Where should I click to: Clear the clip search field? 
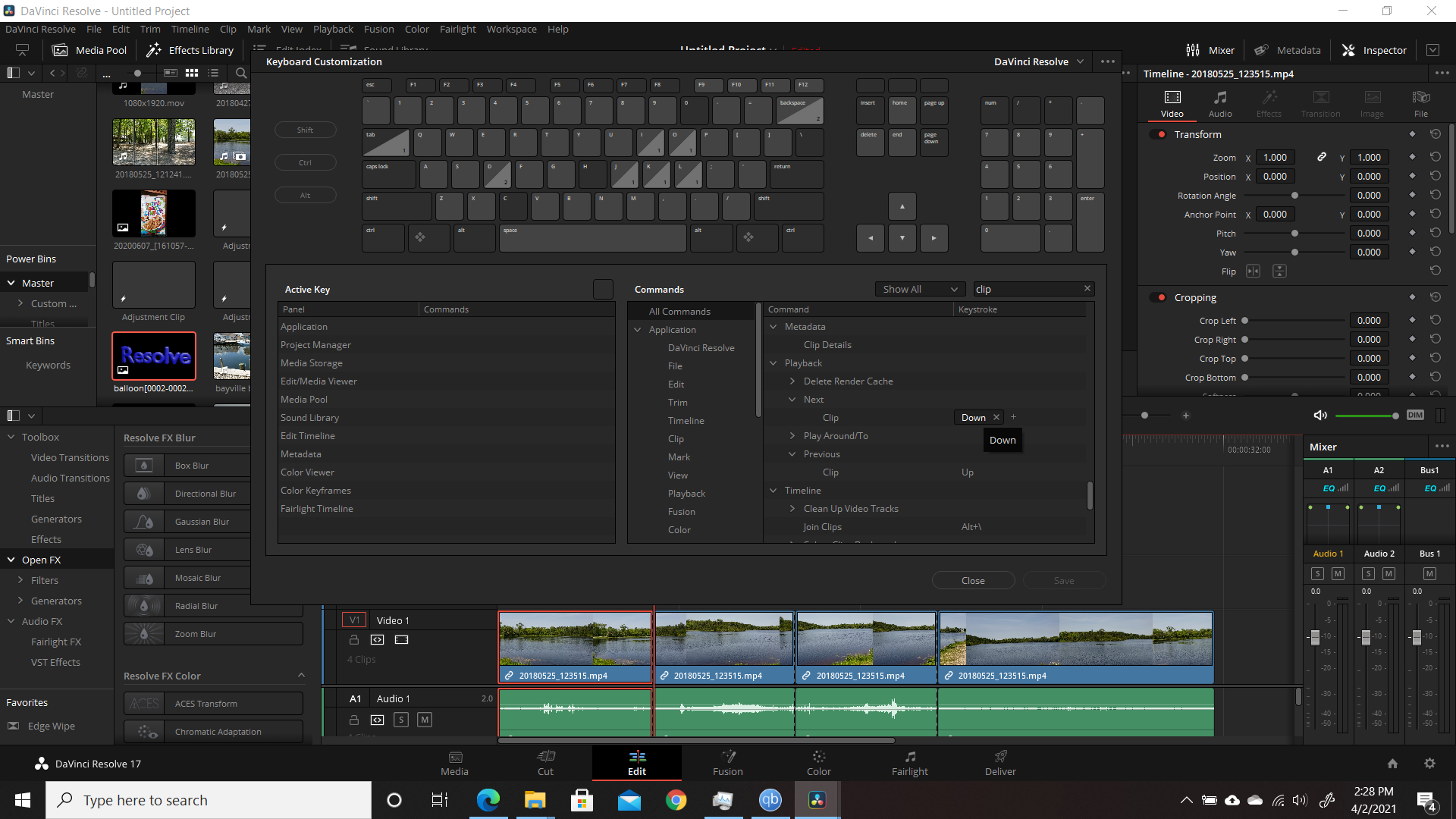click(1087, 288)
